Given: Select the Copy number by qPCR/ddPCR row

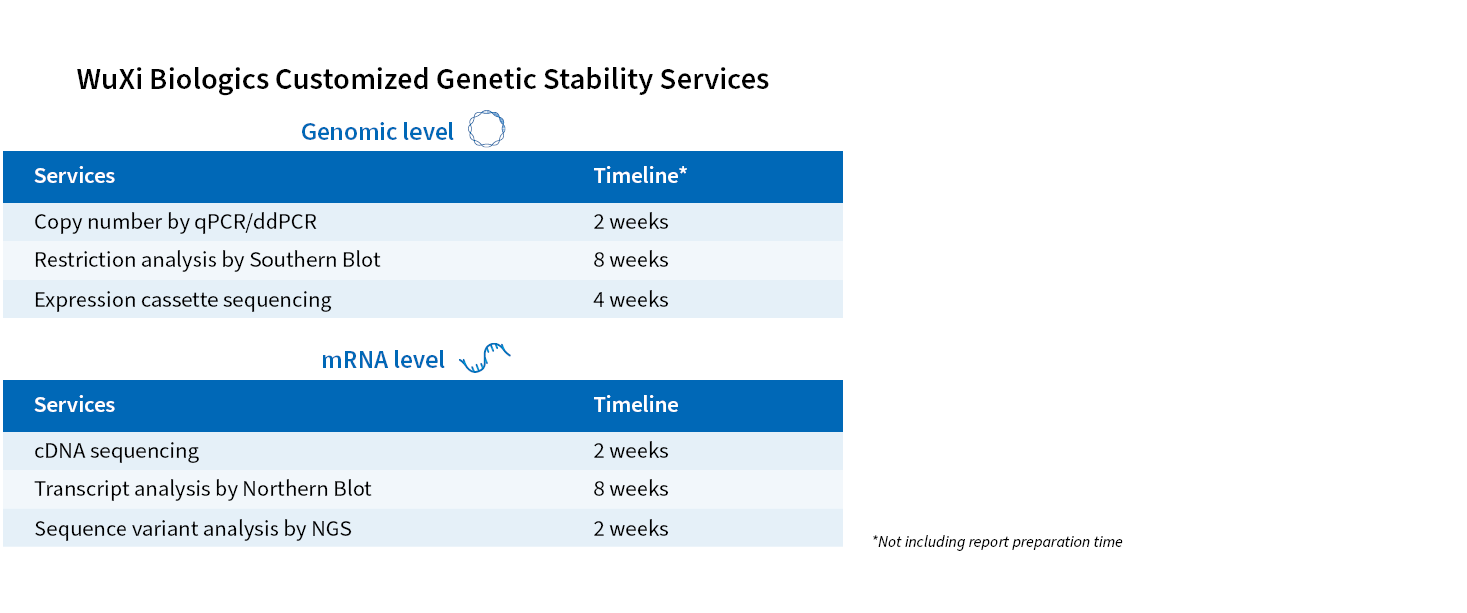Looking at the screenshot, I should (175, 222).
